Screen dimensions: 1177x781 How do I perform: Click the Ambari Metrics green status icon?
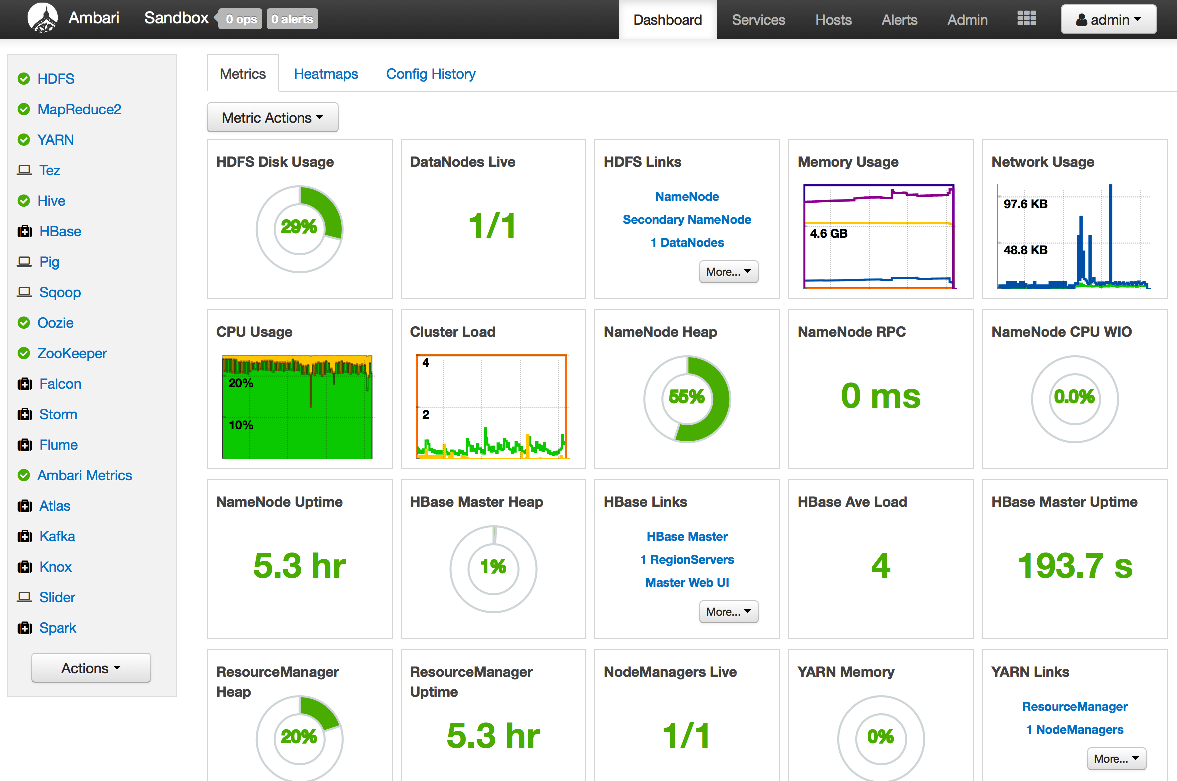(24, 475)
